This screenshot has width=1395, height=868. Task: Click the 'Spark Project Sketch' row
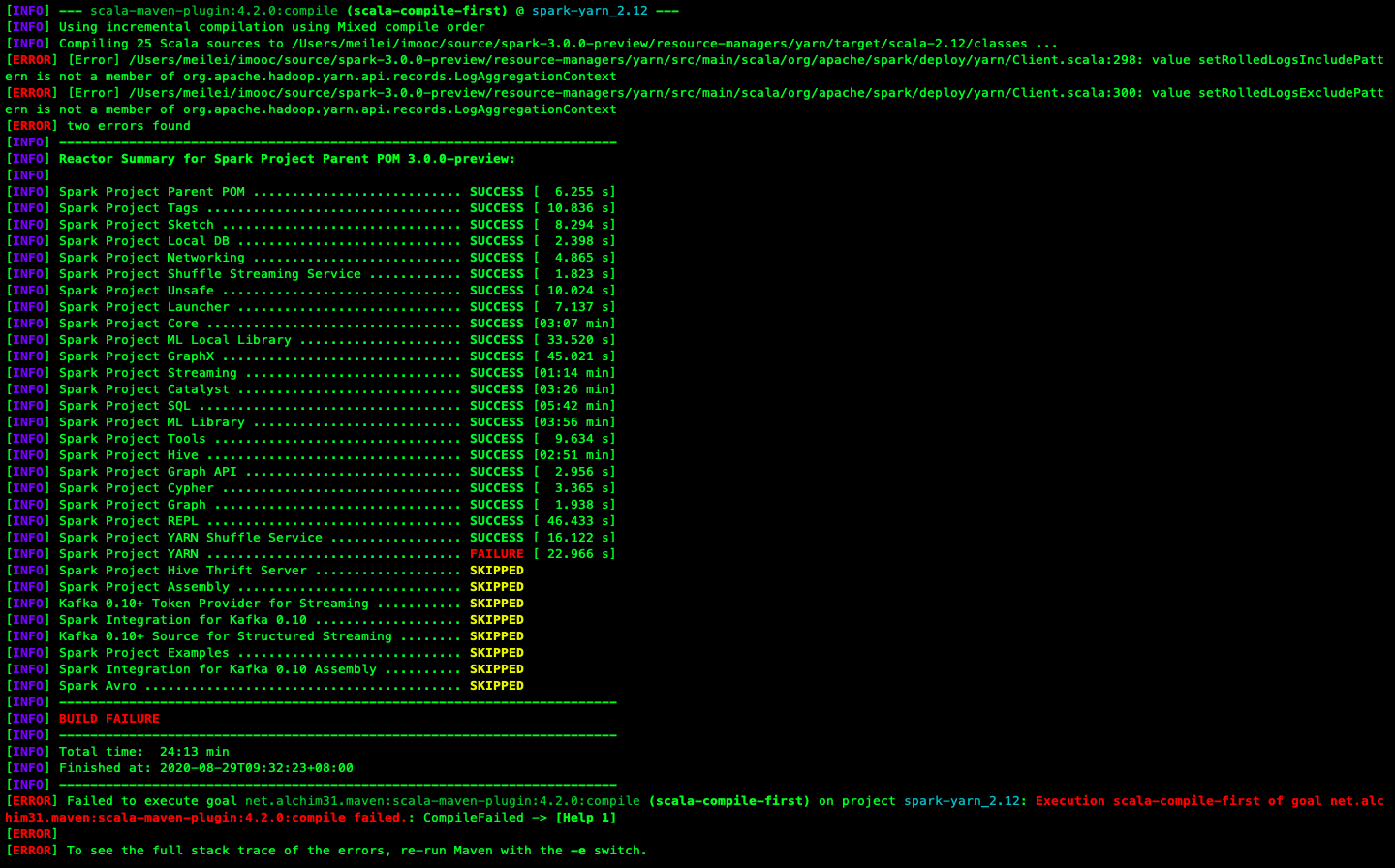pos(311,225)
